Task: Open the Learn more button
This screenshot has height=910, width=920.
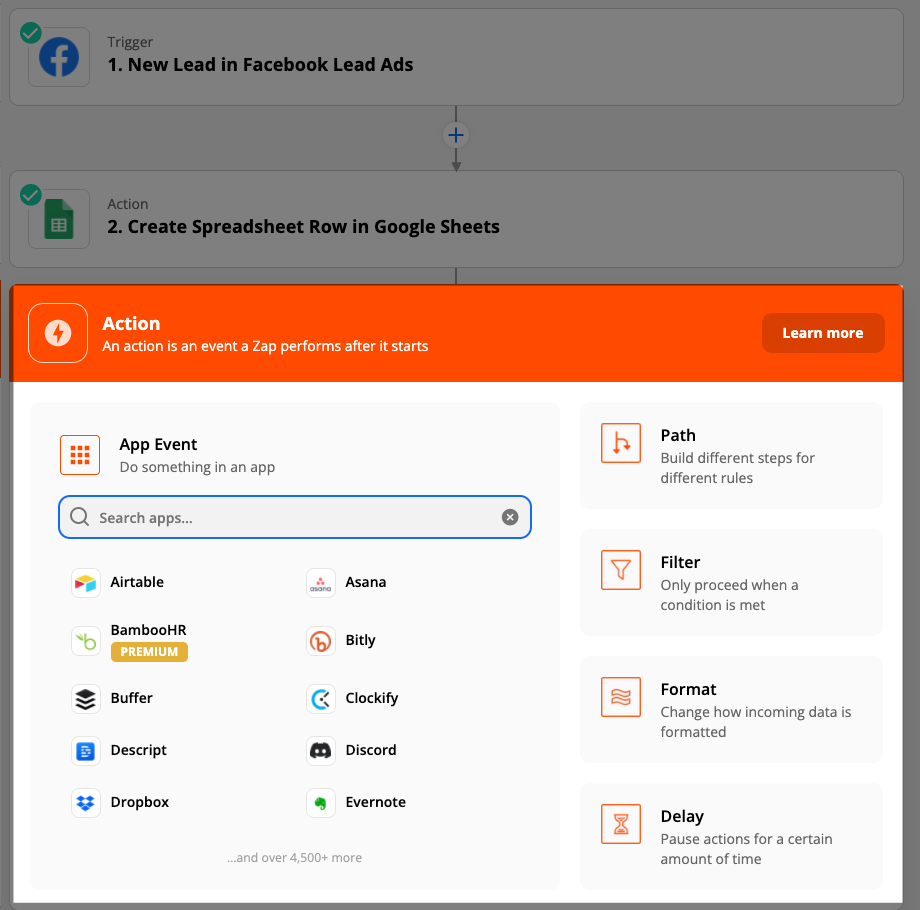Action: [x=823, y=333]
